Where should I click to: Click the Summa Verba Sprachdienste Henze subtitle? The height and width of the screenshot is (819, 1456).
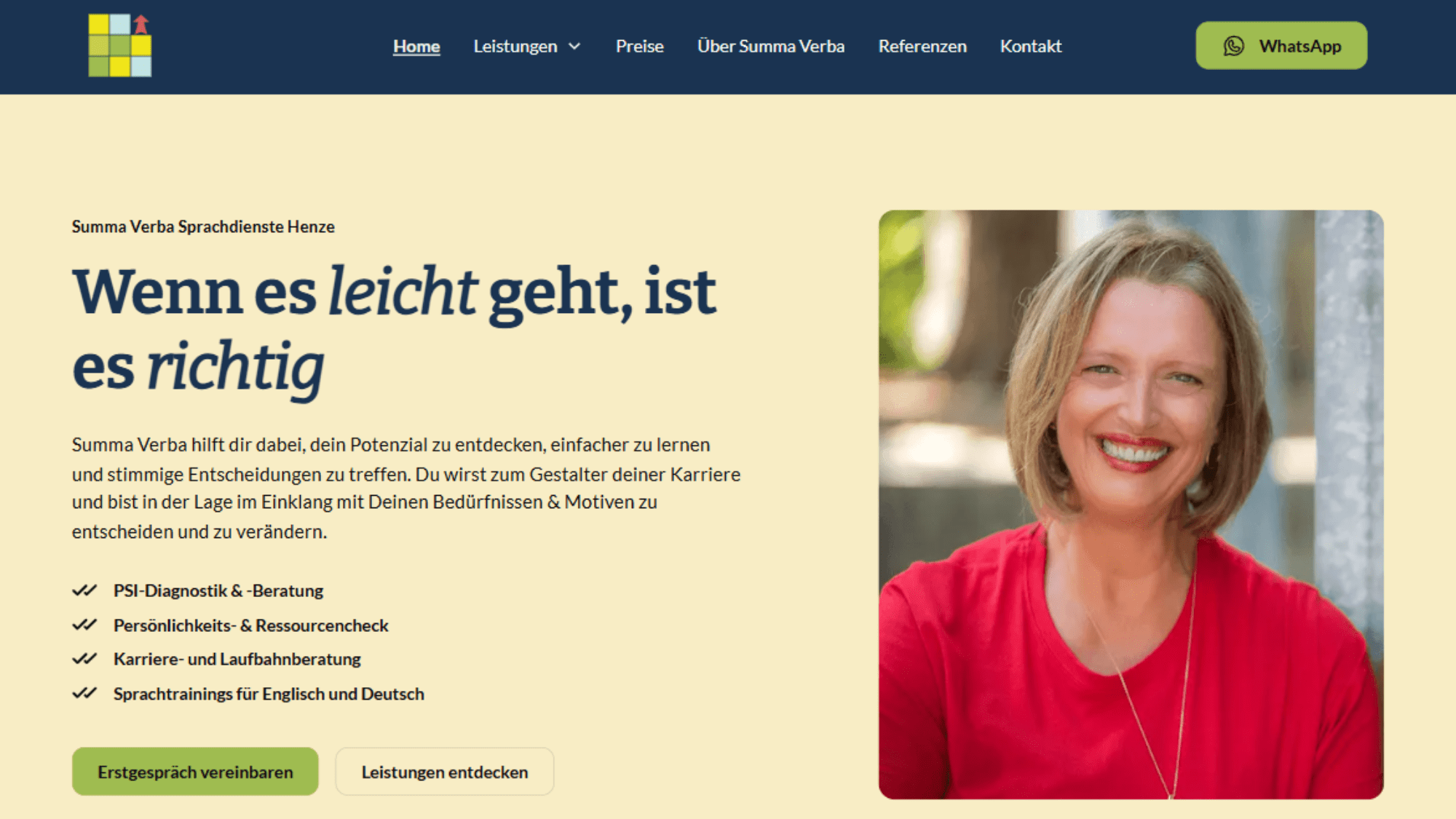coord(203,226)
